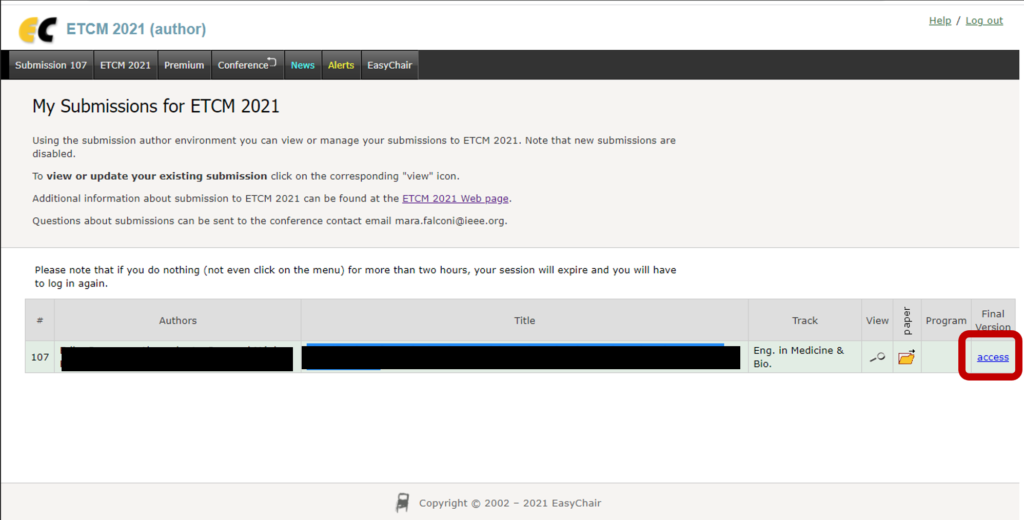Click the My Submissions for ETCM 2021 heading
Screen dimensions: 1024x520
click(x=156, y=106)
